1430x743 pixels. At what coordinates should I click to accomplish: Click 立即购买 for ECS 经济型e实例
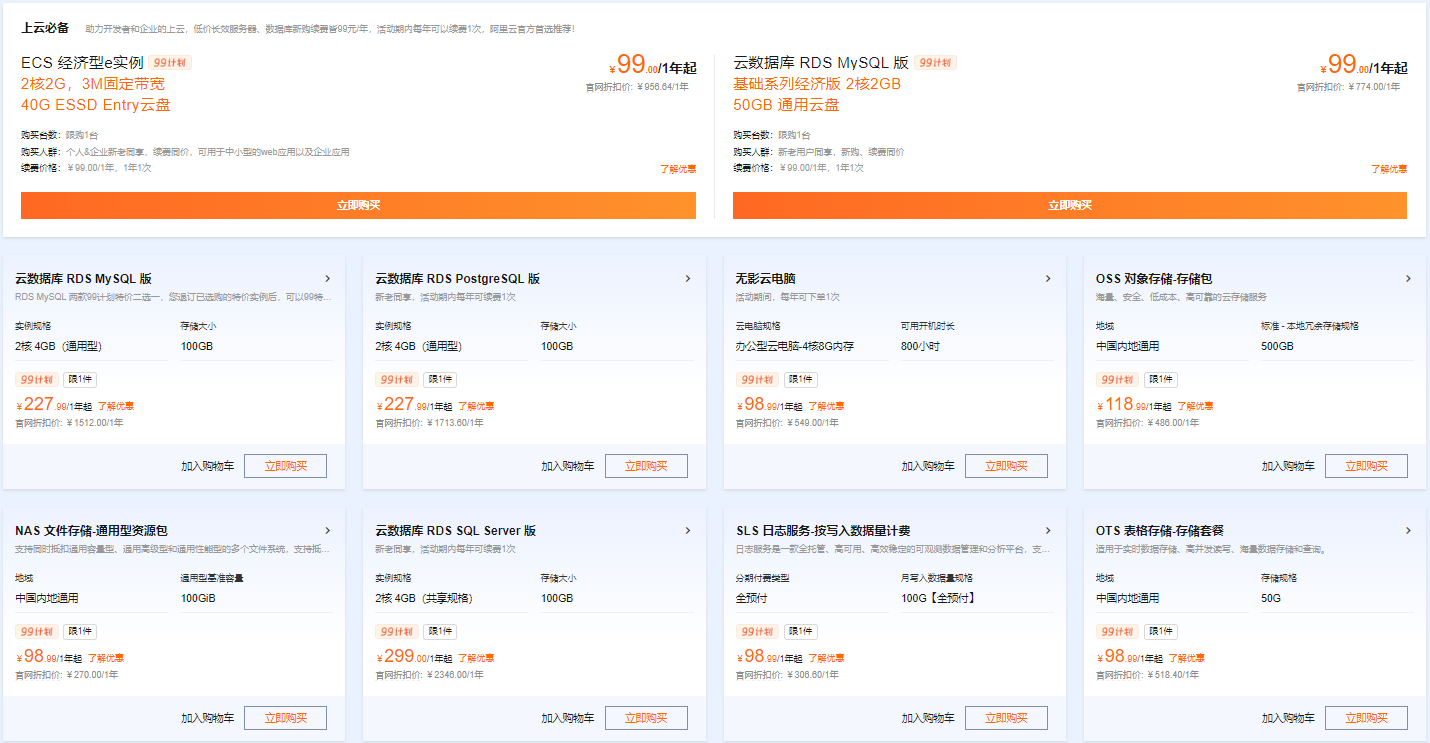[358, 205]
